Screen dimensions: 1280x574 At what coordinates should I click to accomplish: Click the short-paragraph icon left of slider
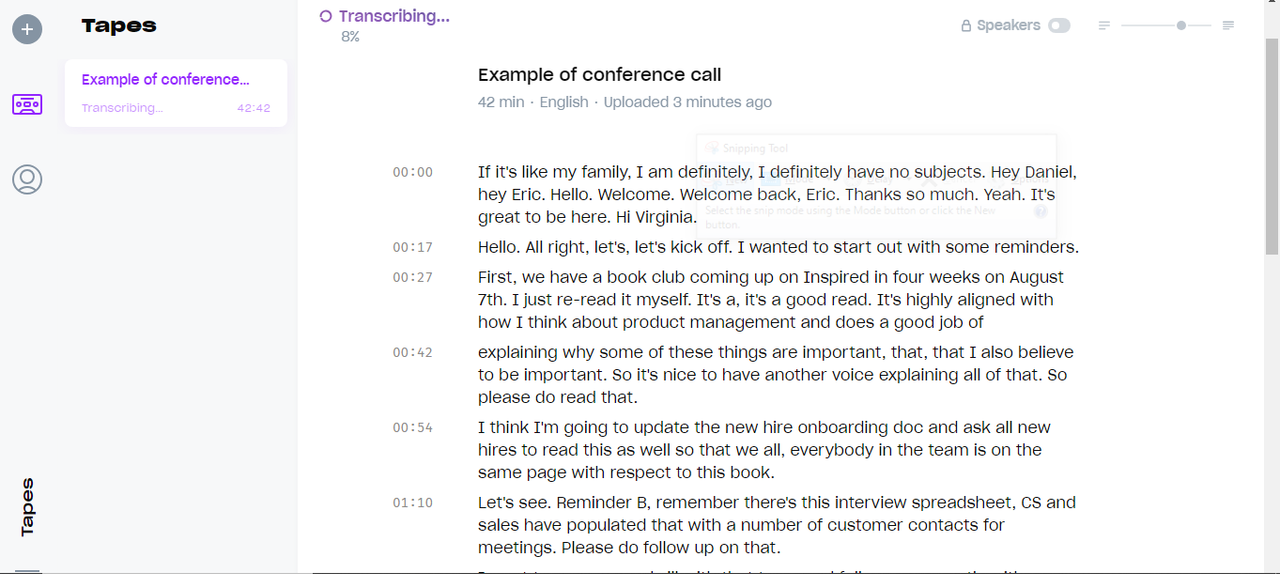point(1104,26)
